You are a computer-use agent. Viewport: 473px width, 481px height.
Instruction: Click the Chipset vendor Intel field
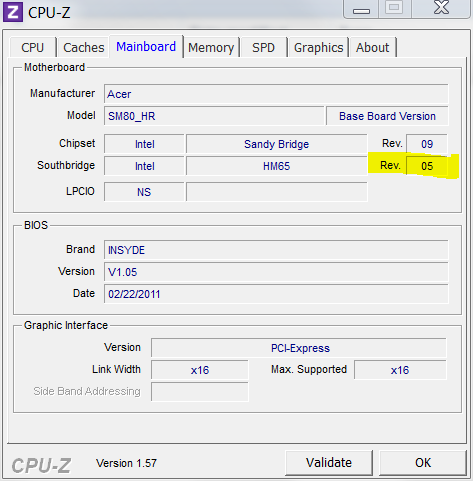point(144,144)
